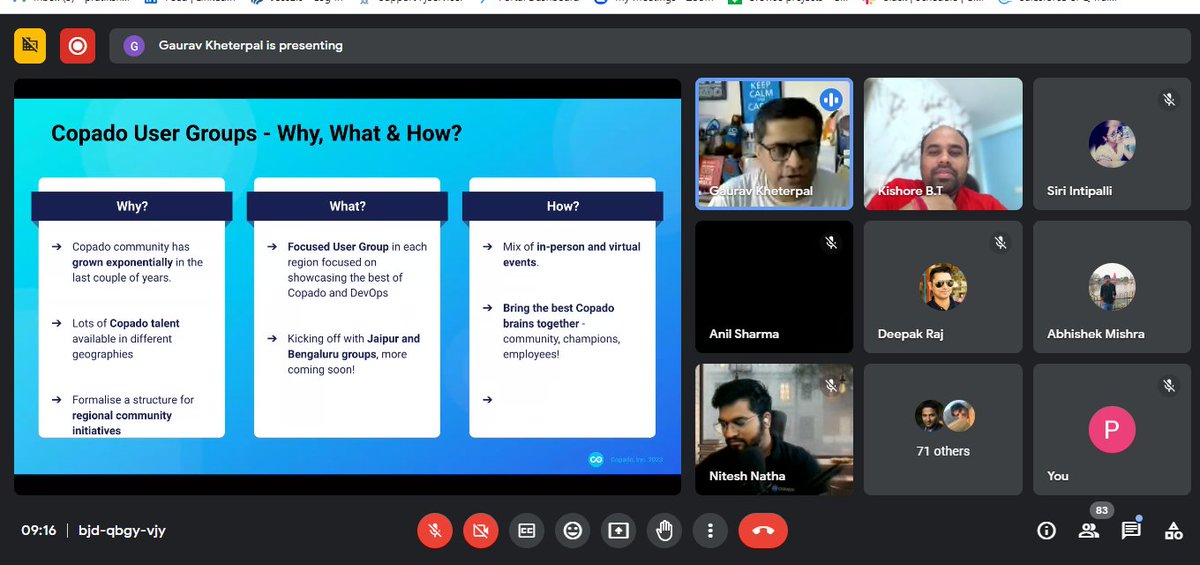Click muted mic icon on Anil Sharma tile
The height and width of the screenshot is (565, 1200).
coord(830,243)
